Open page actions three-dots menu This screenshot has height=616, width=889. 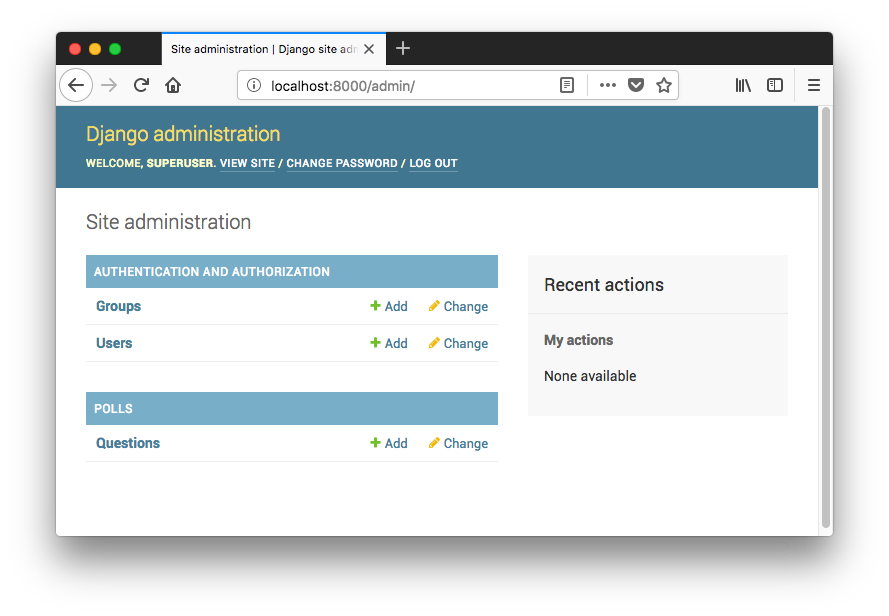point(607,85)
